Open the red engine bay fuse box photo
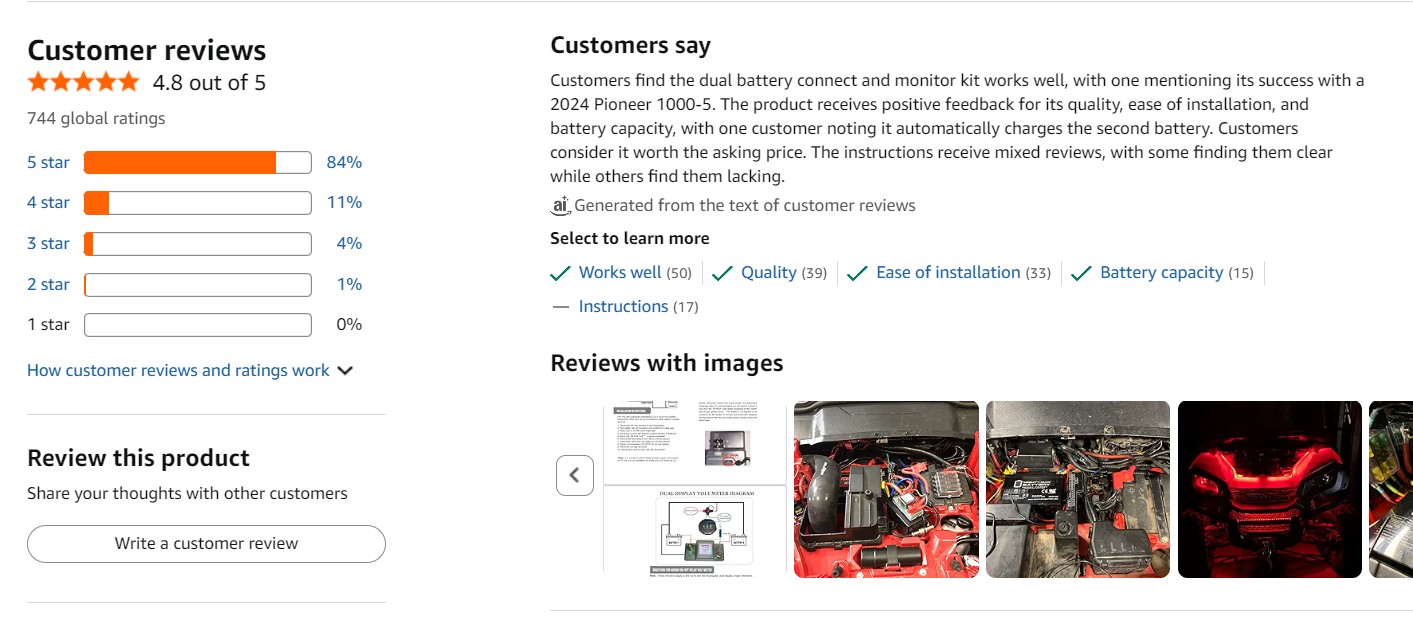This screenshot has width=1413, height=633. point(885,489)
